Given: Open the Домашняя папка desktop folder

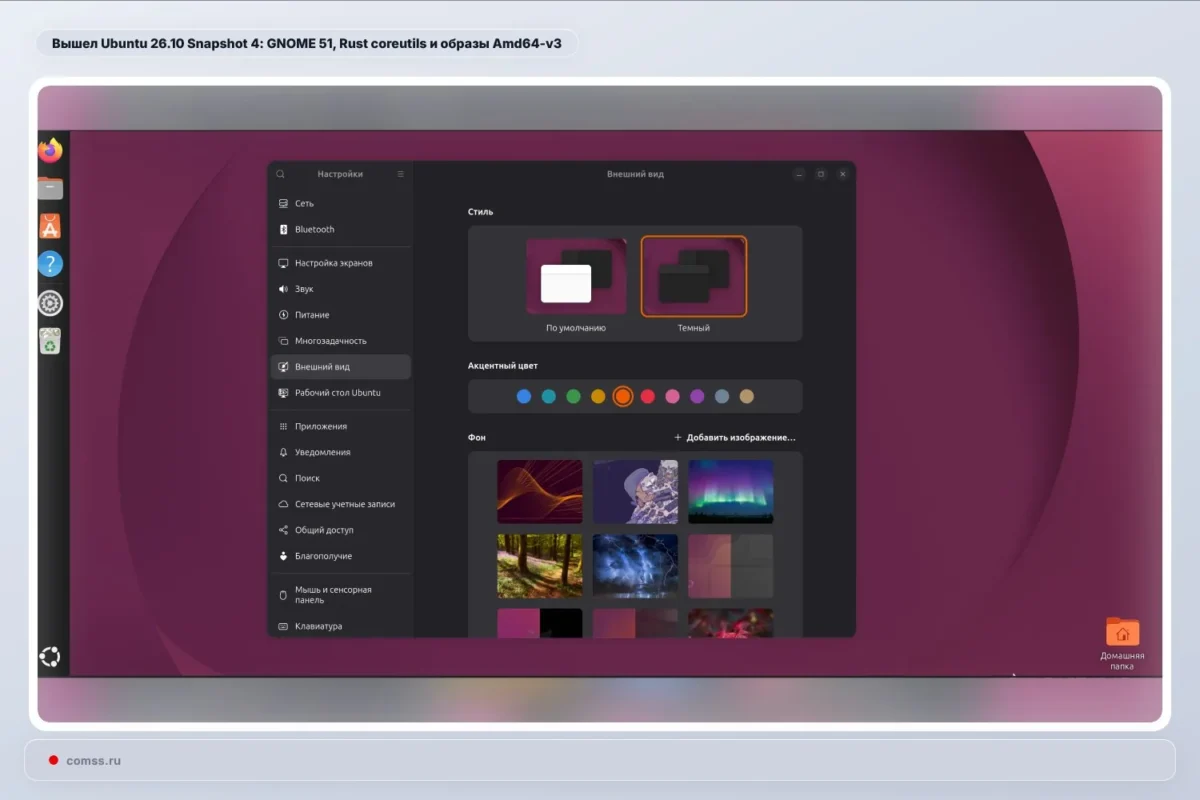Looking at the screenshot, I should 1122,643.
